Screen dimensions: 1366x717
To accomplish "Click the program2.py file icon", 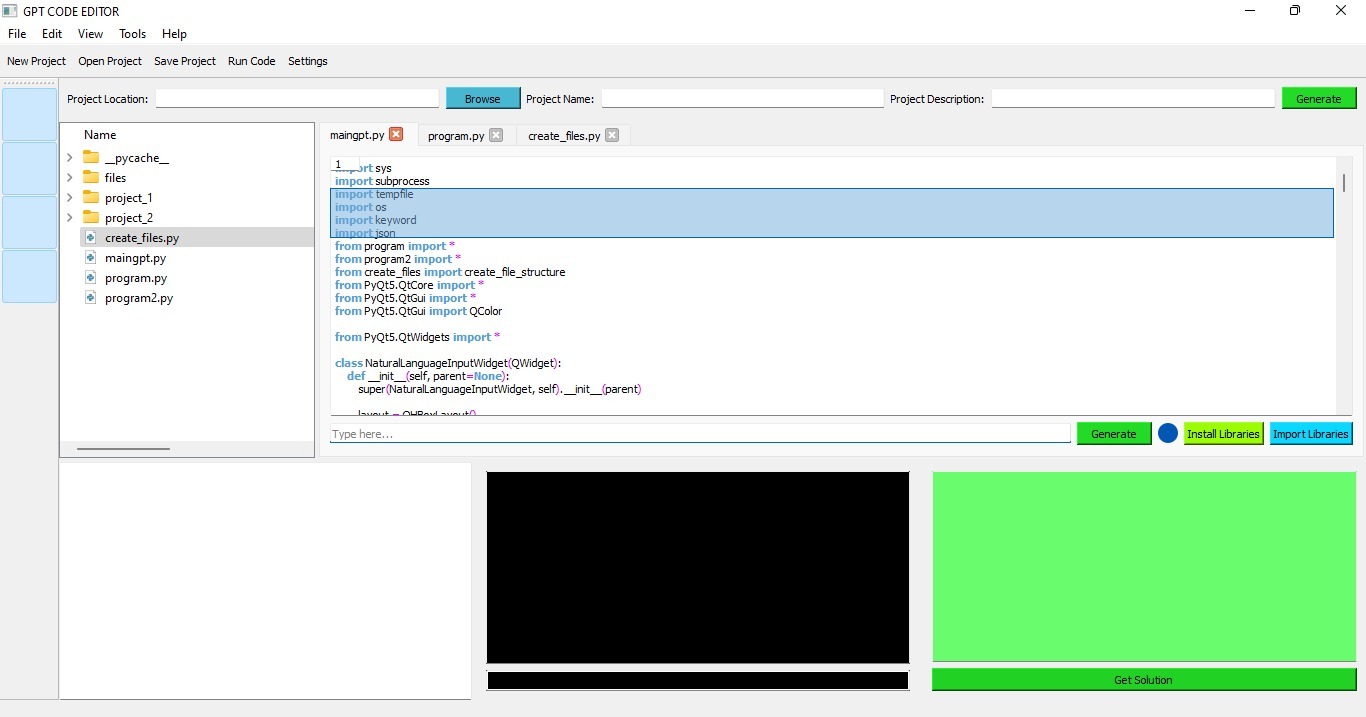I will [x=91, y=298].
